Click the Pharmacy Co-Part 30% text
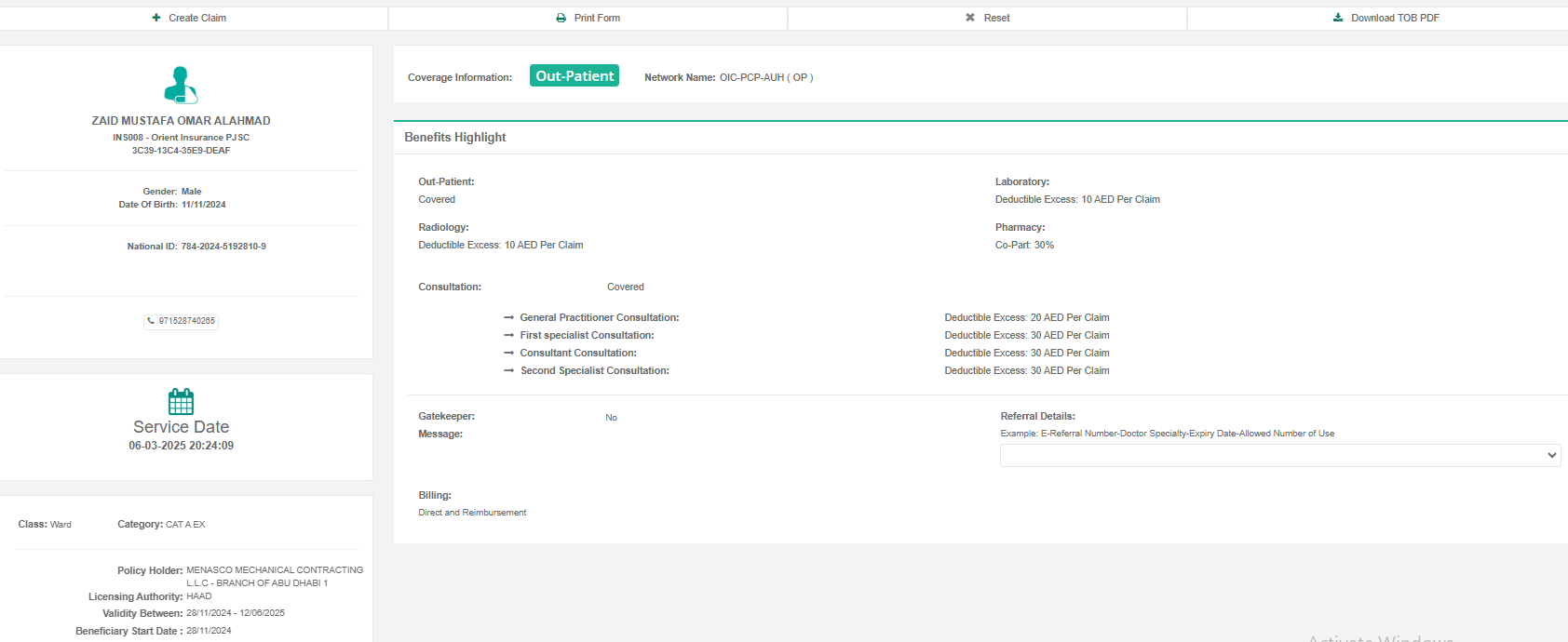This screenshot has height=642, width=1568. pyautogui.click(x=1024, y=246)
